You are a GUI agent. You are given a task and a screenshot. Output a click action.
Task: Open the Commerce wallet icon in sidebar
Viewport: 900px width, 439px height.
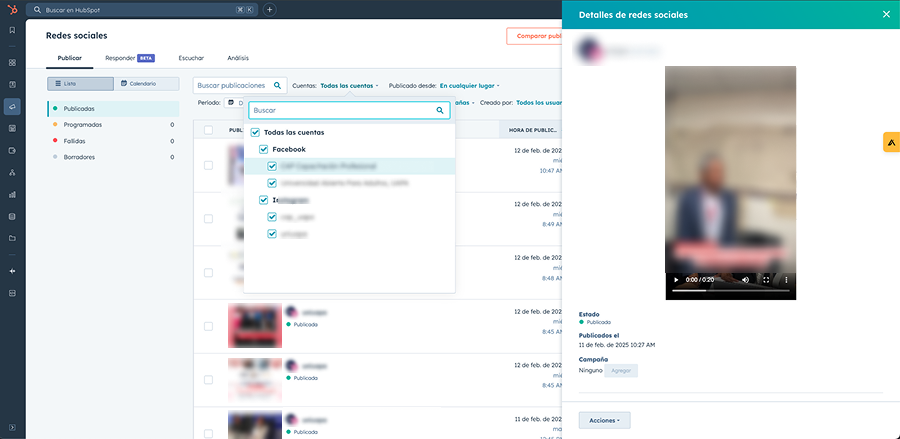12,150
